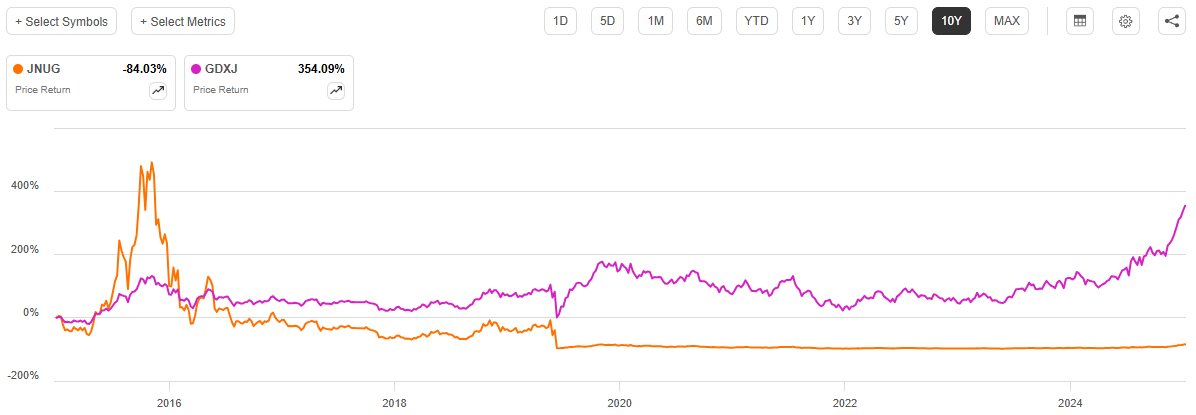The width and height of the screenshot is (1196, 415).
Task: Open the Select Symbols dropdown
Action: point(61,21)
